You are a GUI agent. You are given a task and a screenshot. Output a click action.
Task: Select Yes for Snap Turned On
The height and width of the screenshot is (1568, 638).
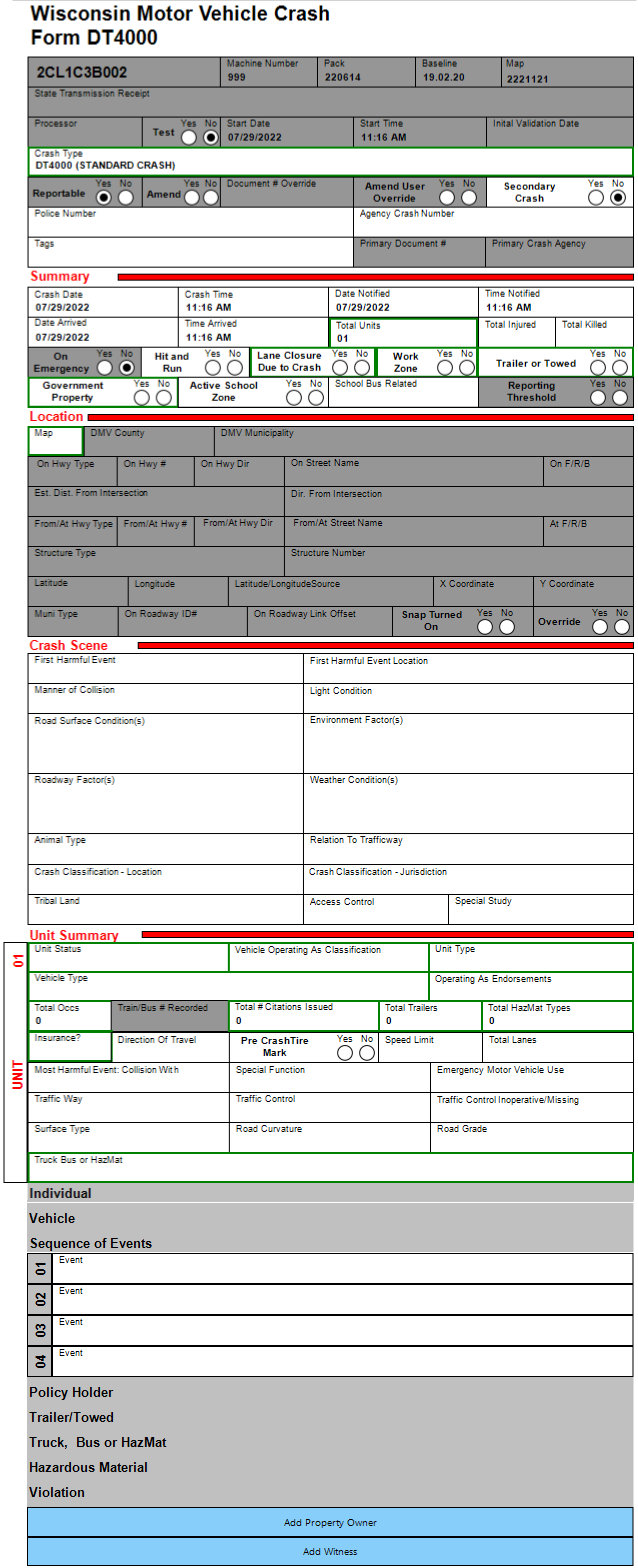(x=484, y=627)
